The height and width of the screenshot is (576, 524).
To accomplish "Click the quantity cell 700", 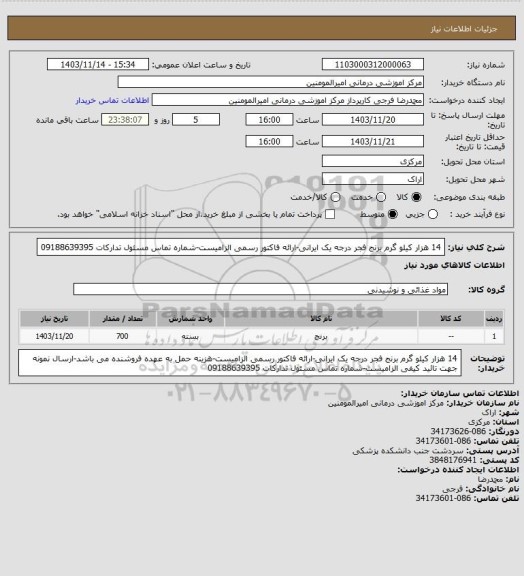I will click(x=122, y=336).
